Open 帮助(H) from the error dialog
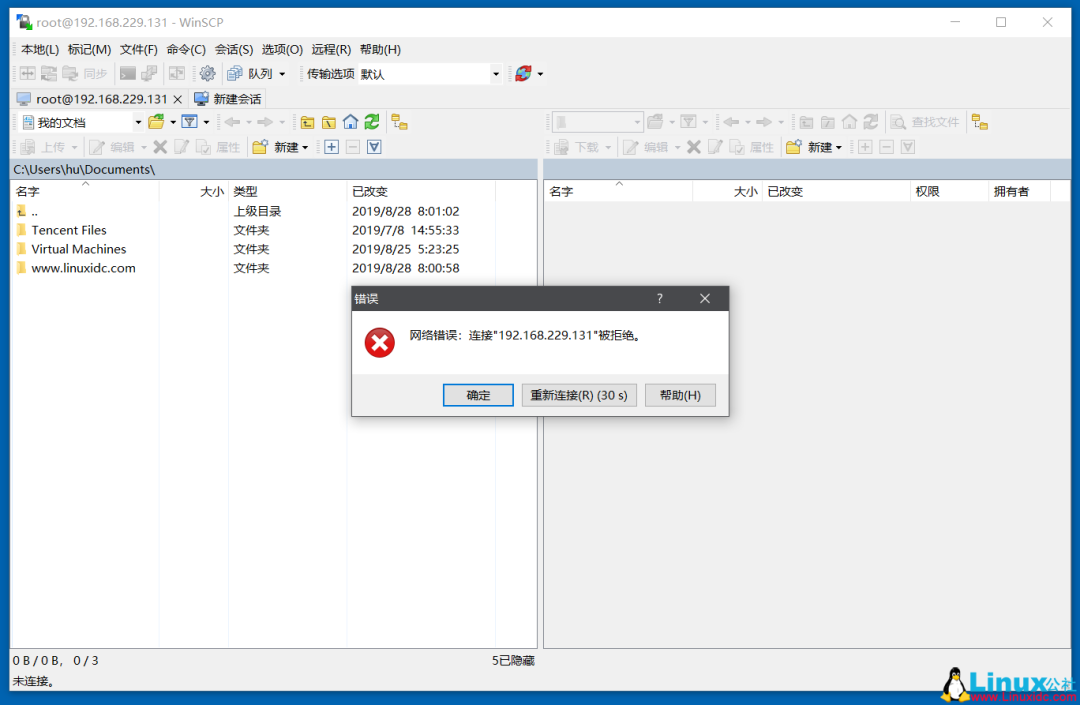The image size is (1080, 705). pos(680,394)
